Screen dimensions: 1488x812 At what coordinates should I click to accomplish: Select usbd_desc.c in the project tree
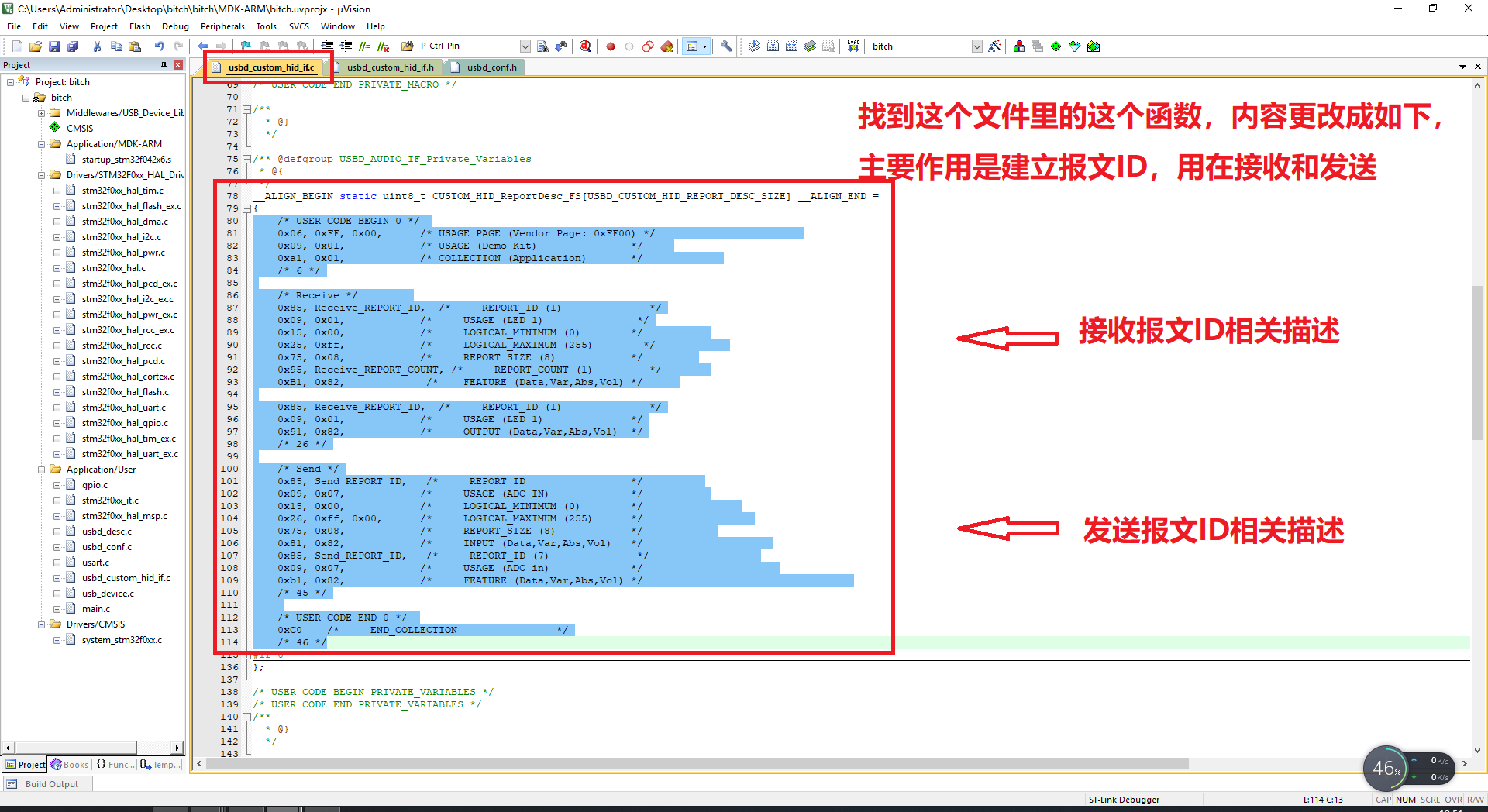pos(108,531)
